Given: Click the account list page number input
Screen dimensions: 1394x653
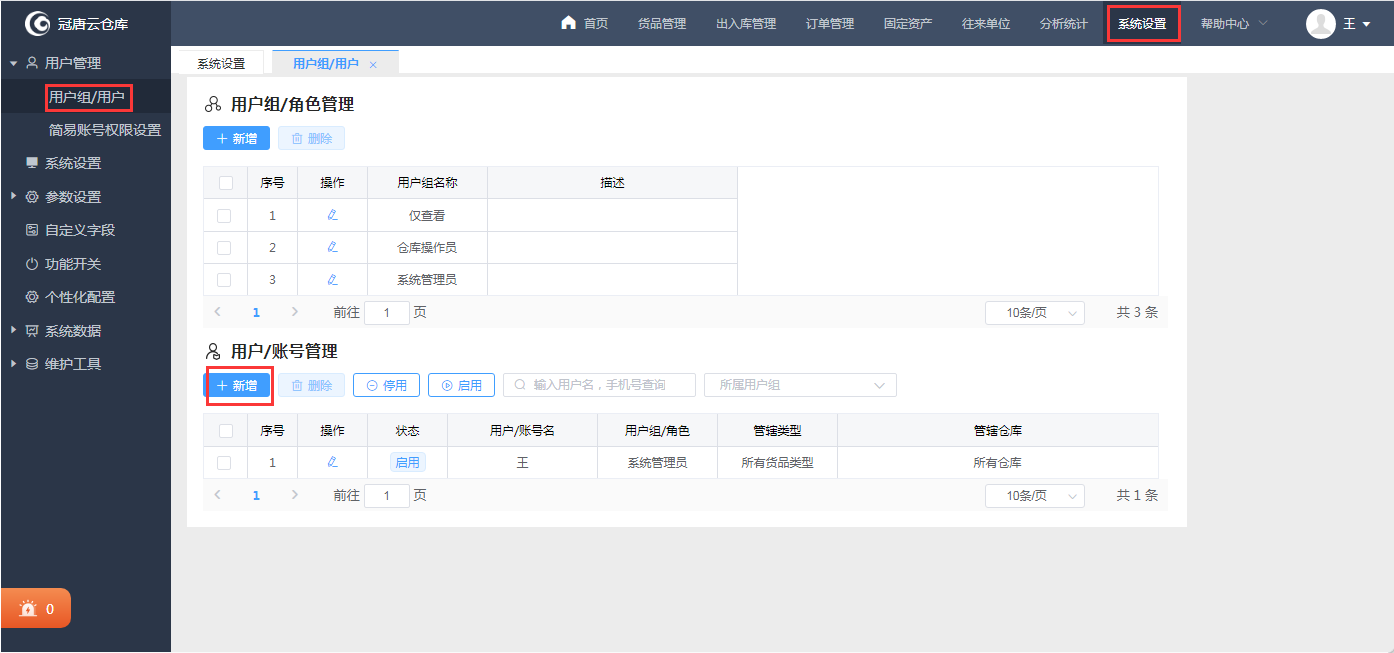Looking at the screenshot, I should [387, 494].
